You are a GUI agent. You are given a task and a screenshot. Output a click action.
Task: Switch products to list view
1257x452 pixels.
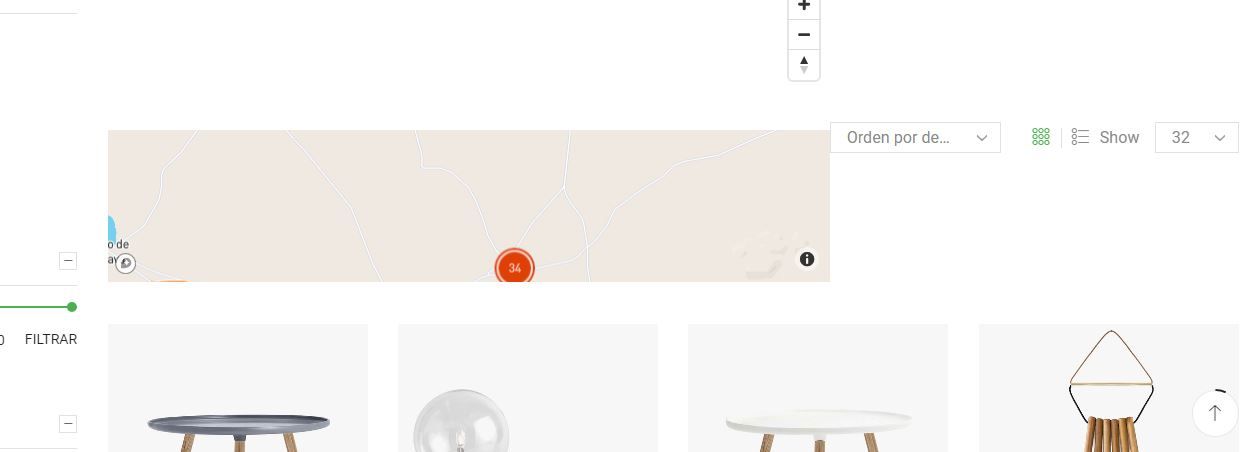(x=1080, y=137)
